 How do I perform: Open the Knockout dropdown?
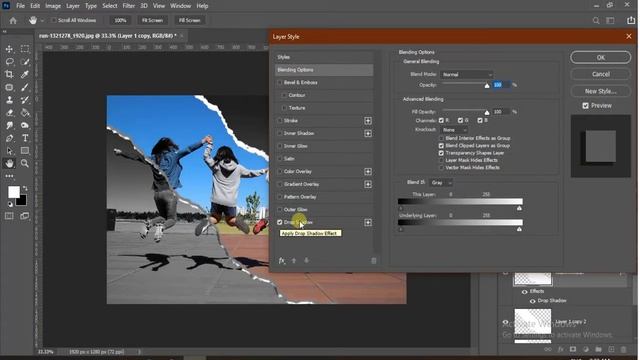tap(454, 130)
